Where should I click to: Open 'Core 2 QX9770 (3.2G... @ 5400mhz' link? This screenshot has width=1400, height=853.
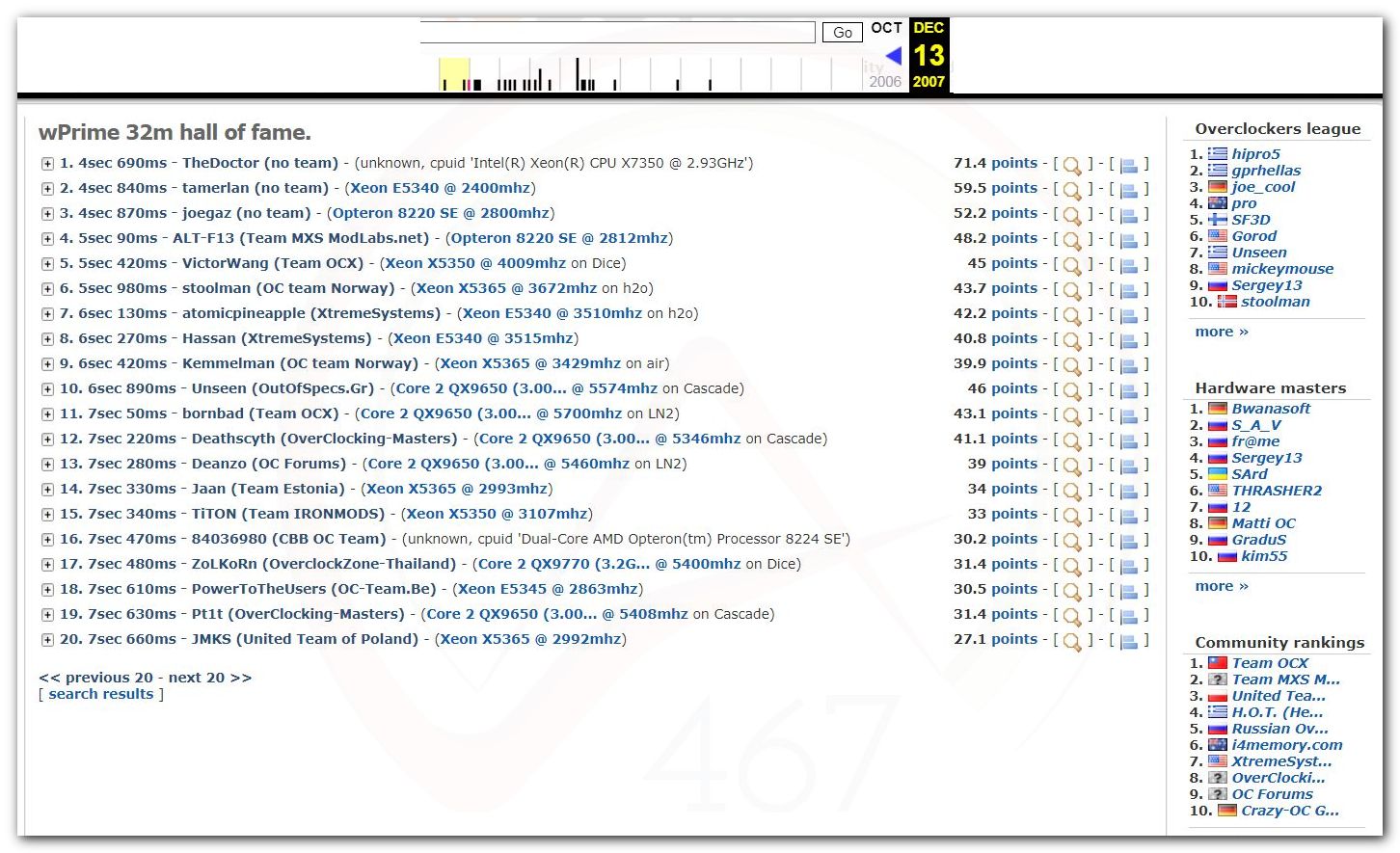pyautogui.click(x=609, y=564)
